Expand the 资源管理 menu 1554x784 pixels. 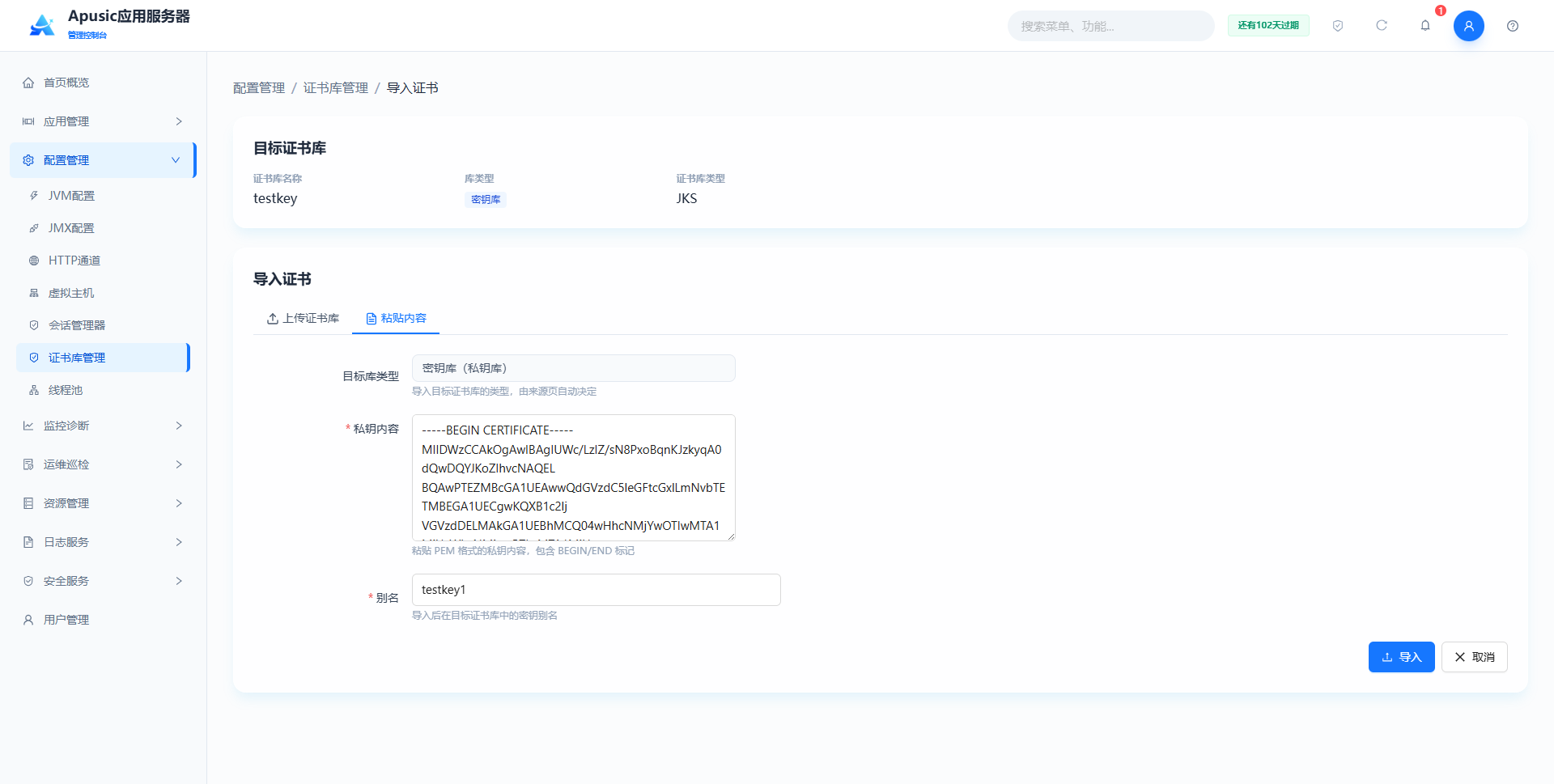103,503
